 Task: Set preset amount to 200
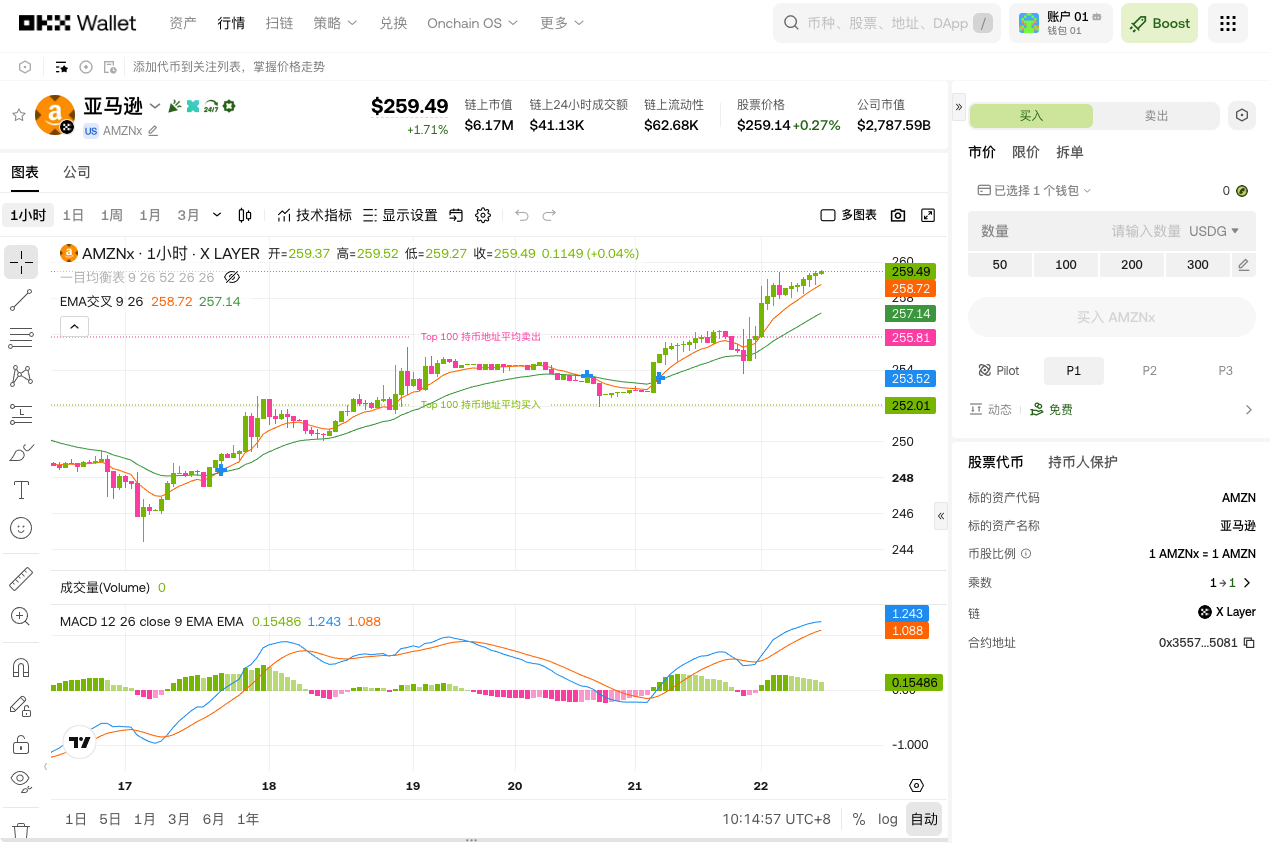point(1132,265)
